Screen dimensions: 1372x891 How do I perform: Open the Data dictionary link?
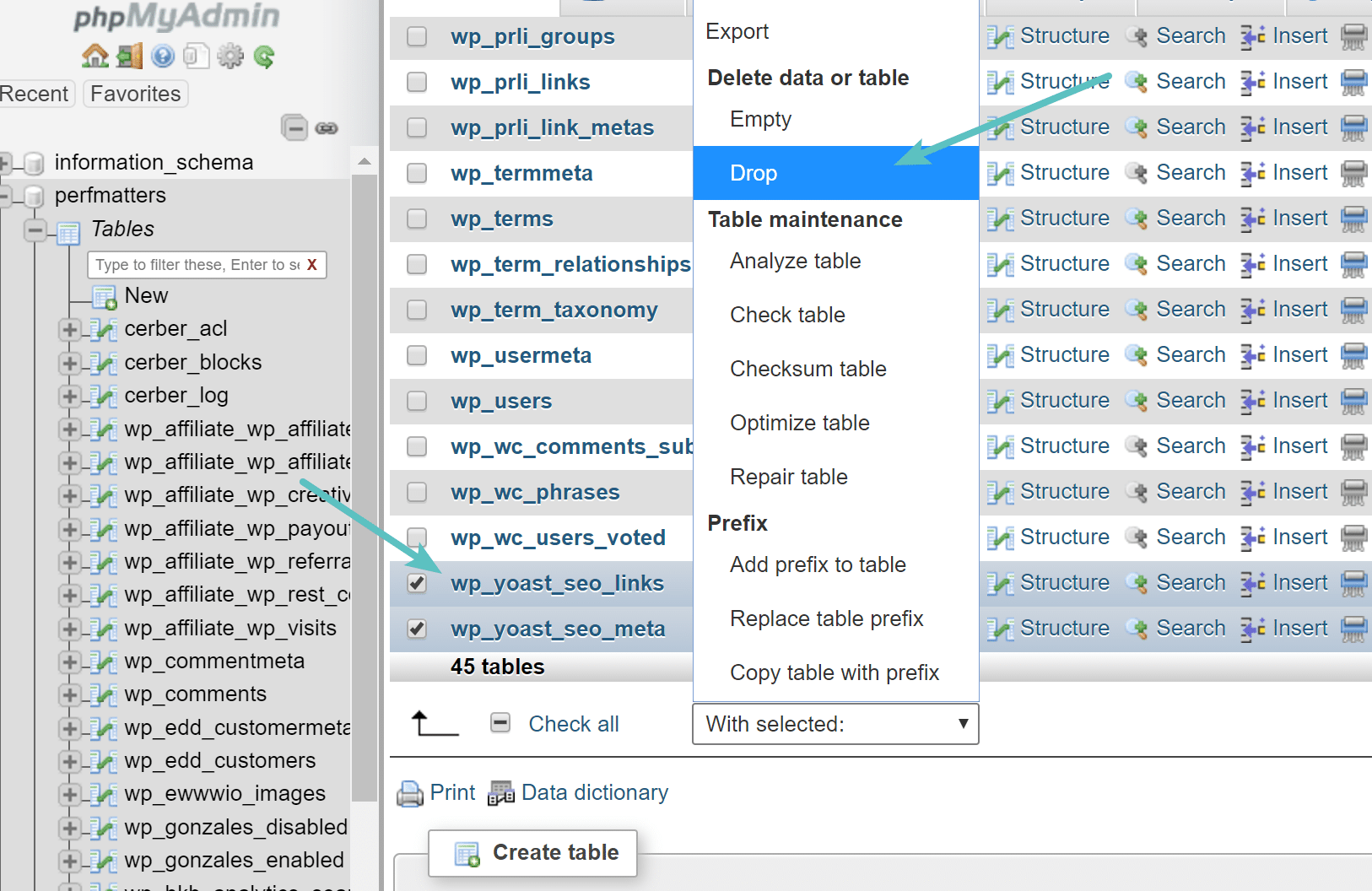click(x=594, y=792)
